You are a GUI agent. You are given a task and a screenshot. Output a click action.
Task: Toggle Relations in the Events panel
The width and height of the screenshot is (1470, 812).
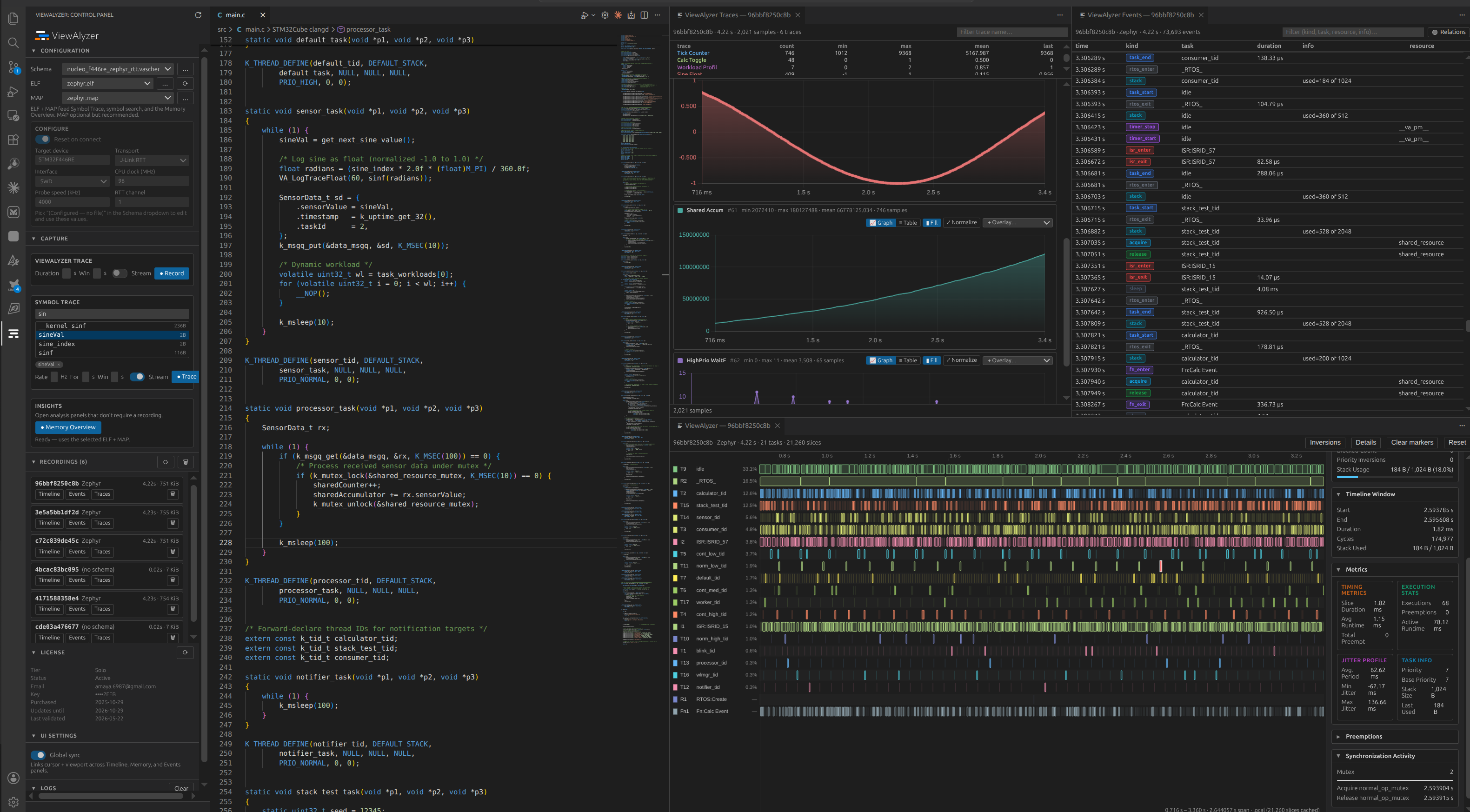[x=1448, y=32]
